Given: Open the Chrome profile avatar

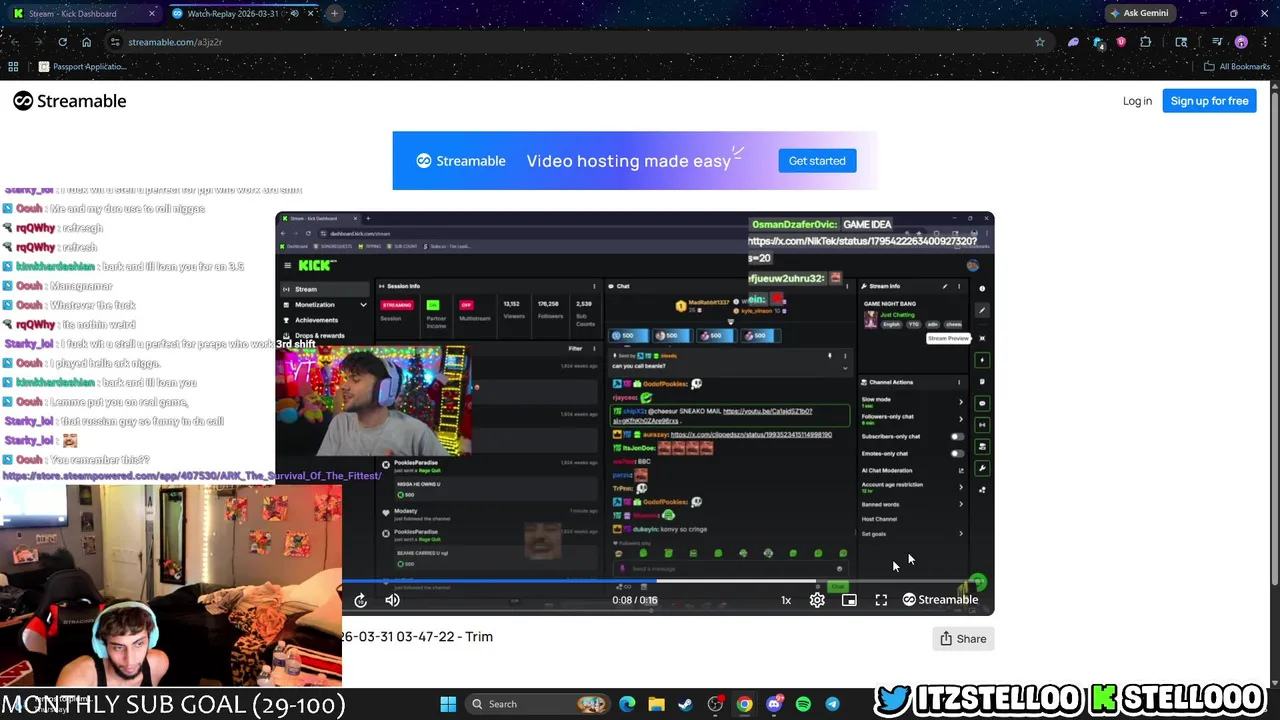Looking at the screenshot, I should (1241, 42).
